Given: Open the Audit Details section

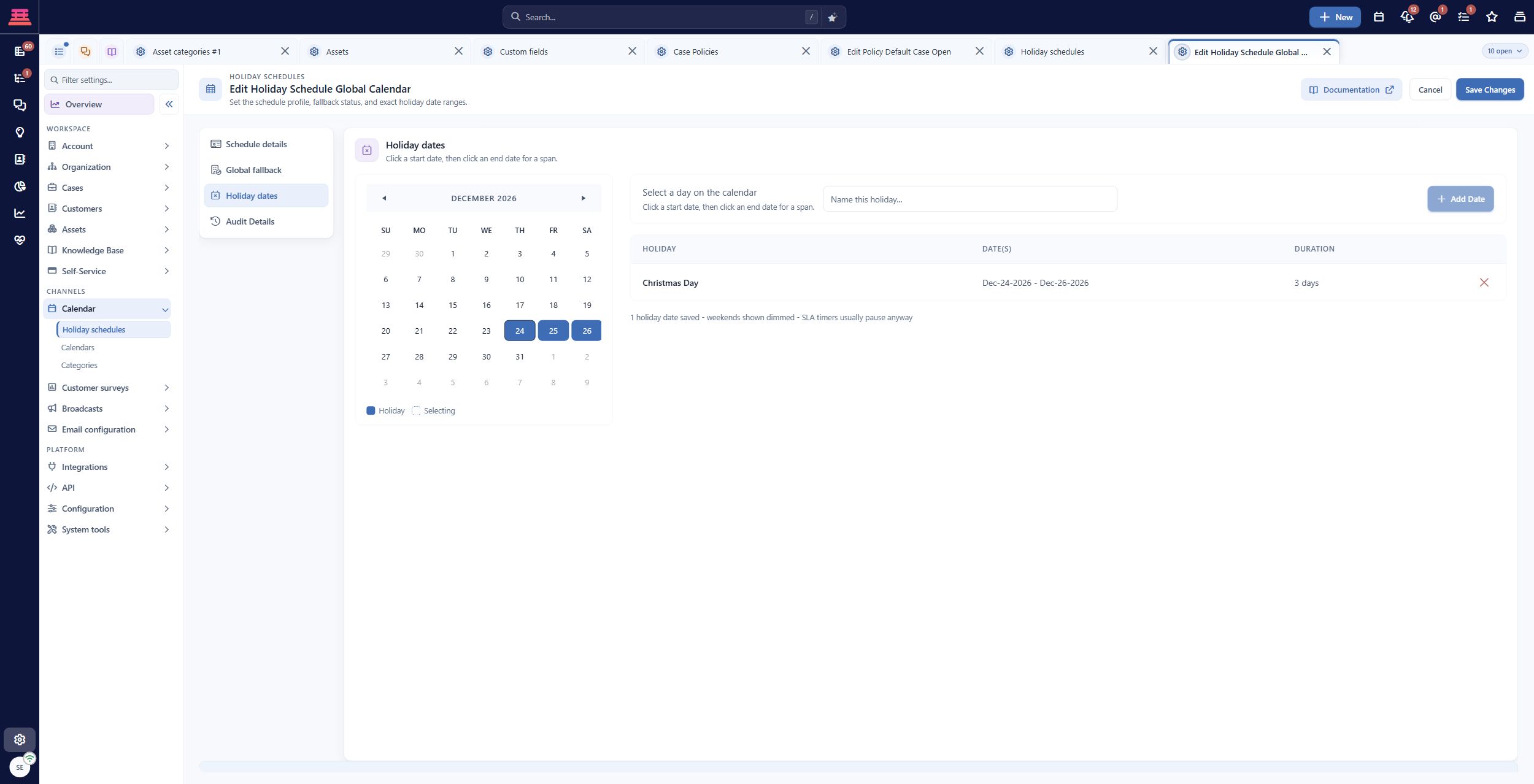Looking at the screenshot, I should 266,221.
